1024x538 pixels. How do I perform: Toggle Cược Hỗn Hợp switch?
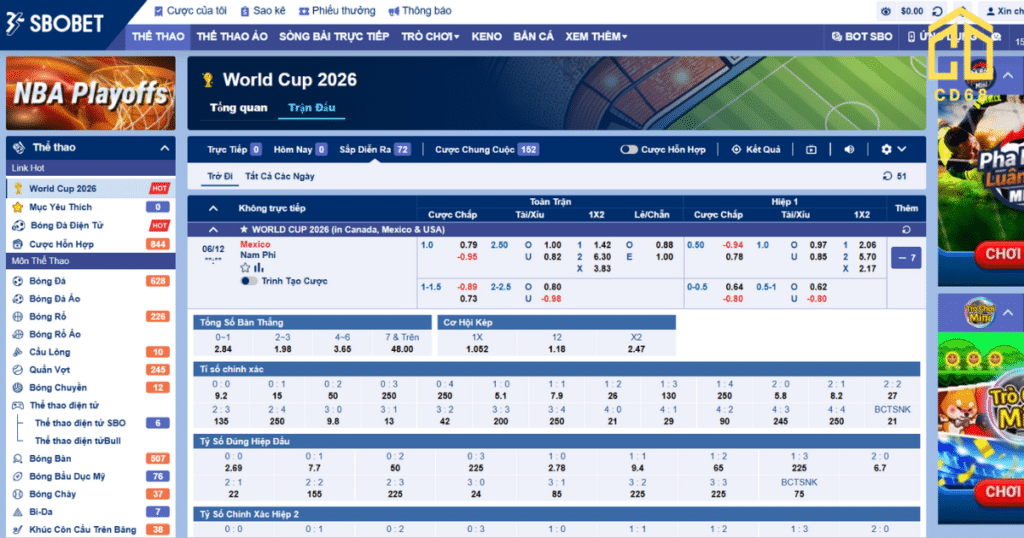[x=629, y=150]
